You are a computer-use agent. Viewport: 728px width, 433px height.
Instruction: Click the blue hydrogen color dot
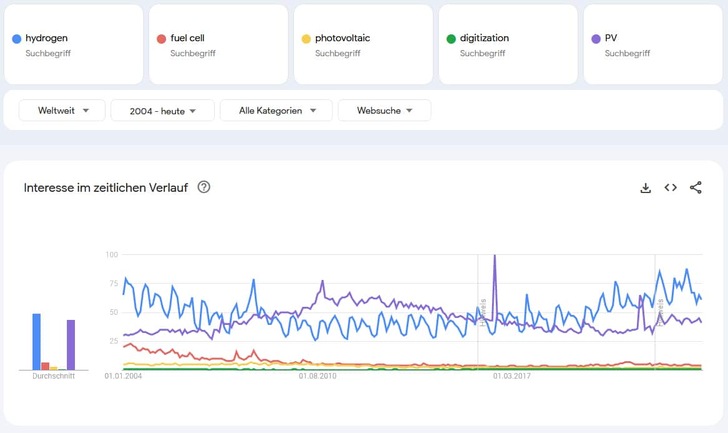(17, 39)
